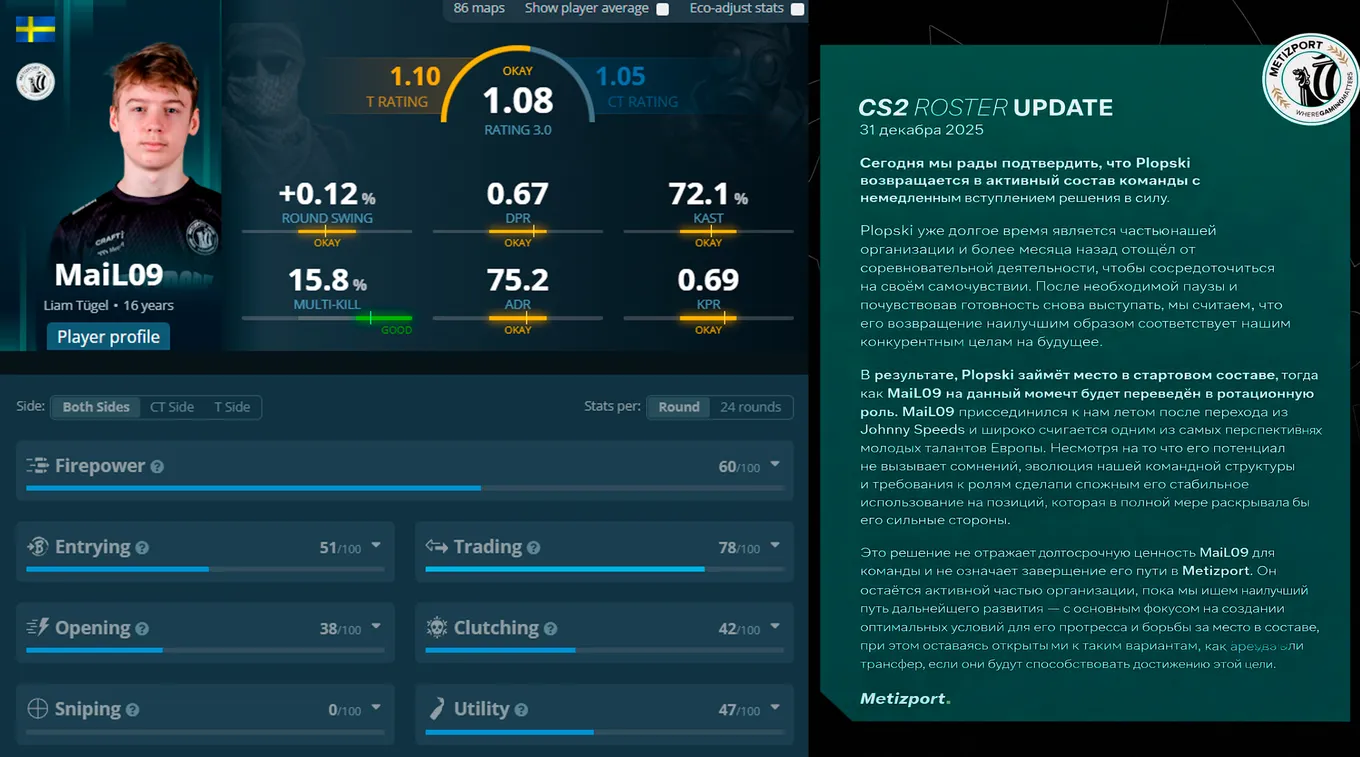Click the Trading arrows icon

pos(436,547)
